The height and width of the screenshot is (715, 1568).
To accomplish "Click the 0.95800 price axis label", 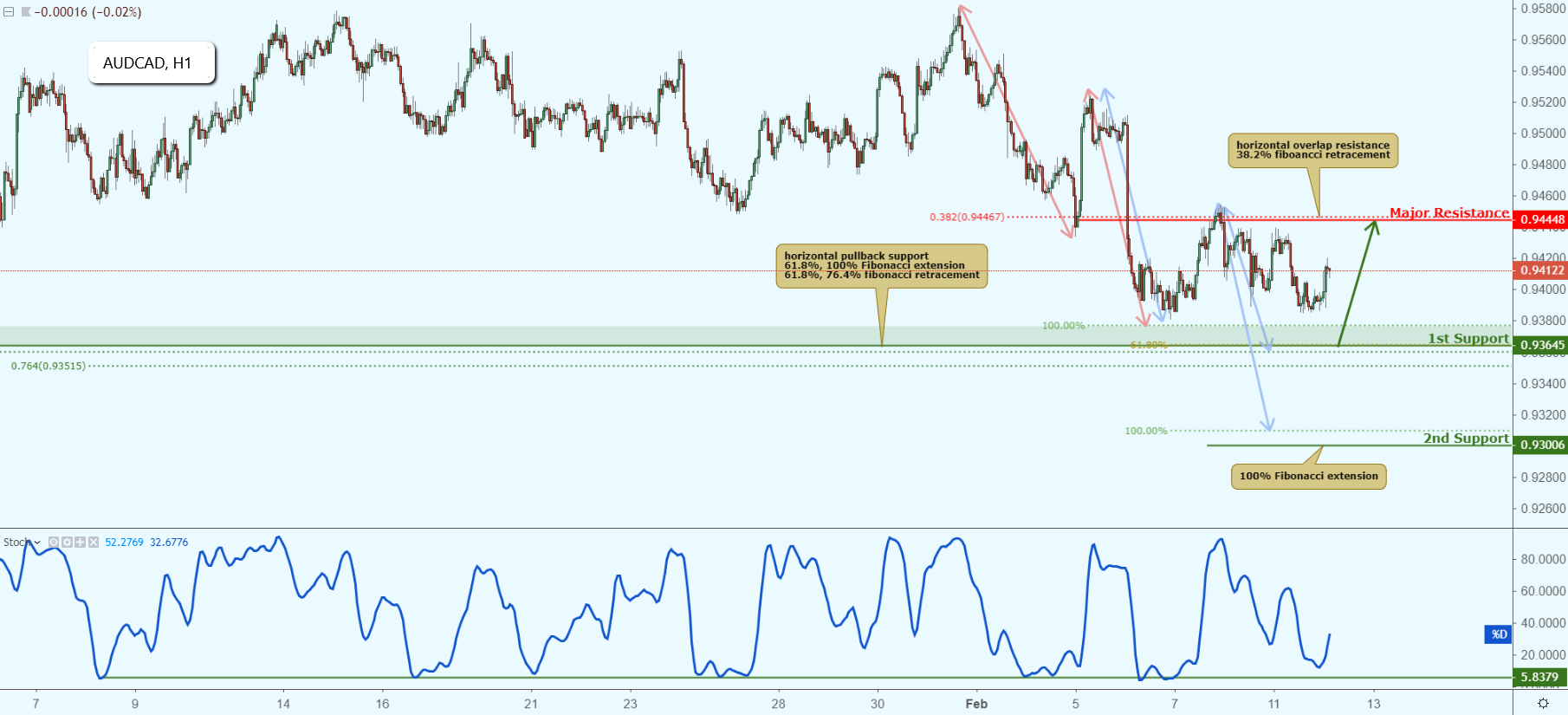I will click(1544, 9).
